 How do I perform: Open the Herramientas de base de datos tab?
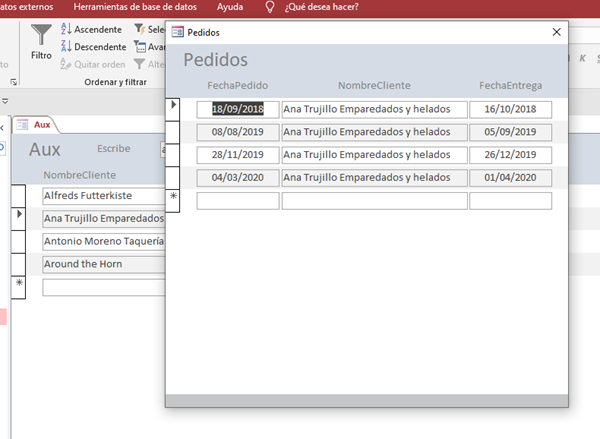tap(135, 7)
